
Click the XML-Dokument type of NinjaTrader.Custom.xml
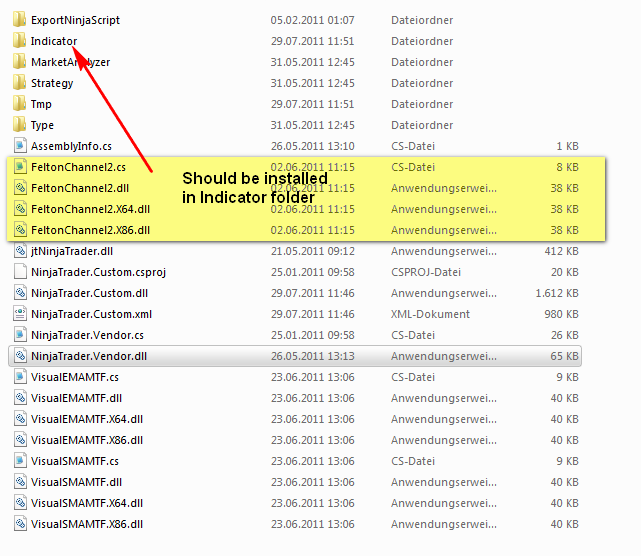(430, 314)
